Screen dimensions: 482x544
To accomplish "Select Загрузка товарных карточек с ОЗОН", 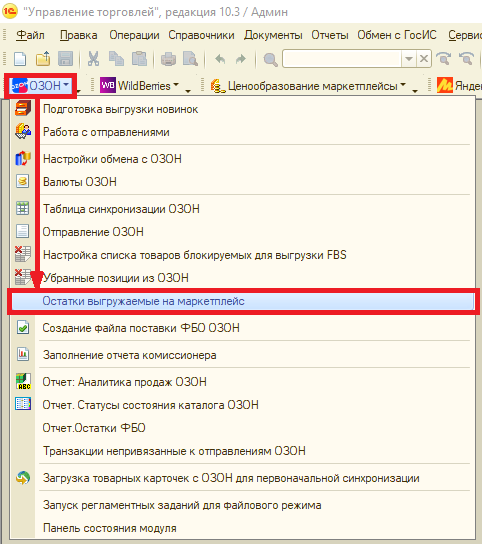I will click(243, 478).
